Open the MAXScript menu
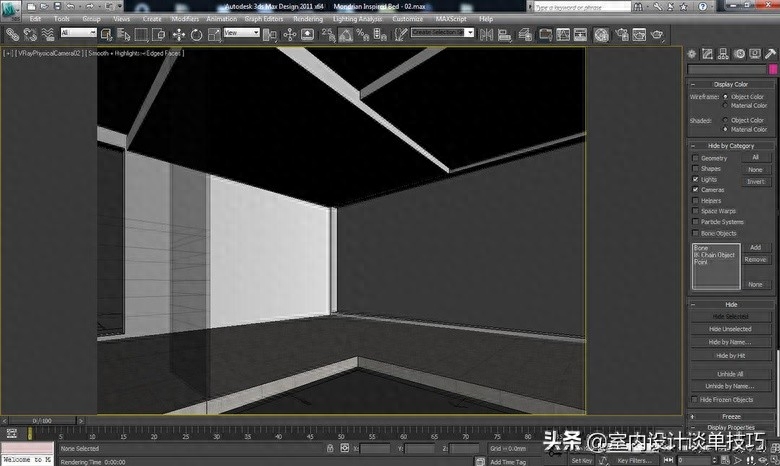This screenshot has width=780, height=466. [x=451, y=19]
